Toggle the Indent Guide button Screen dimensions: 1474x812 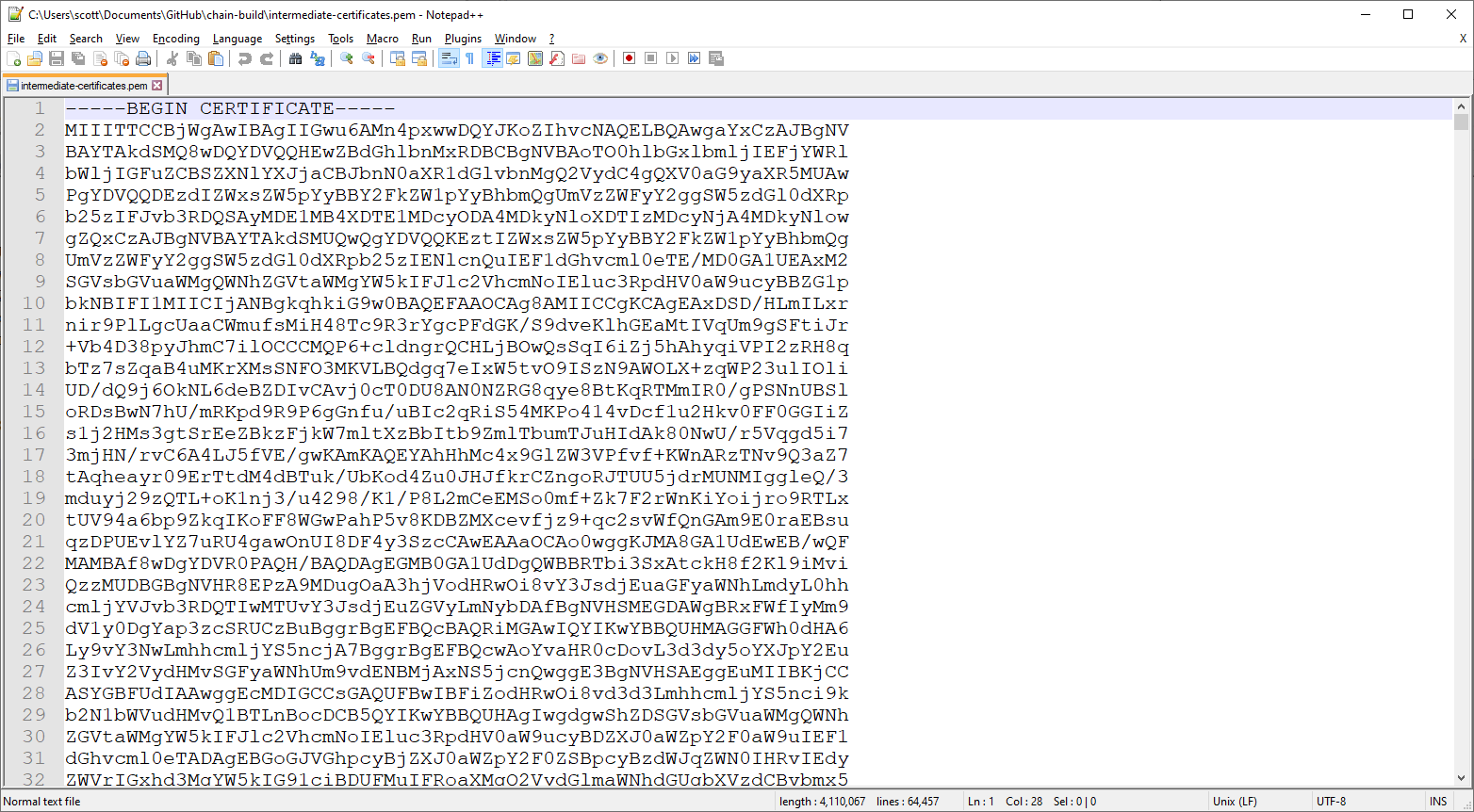(x=492, y=58)
